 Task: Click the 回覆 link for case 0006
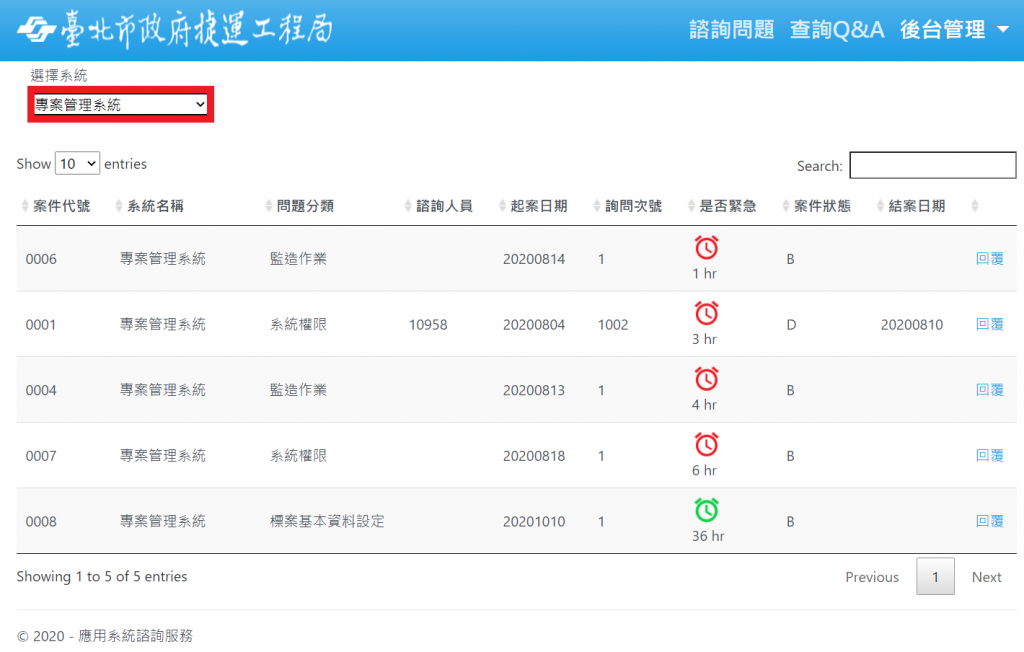(989, 259)
